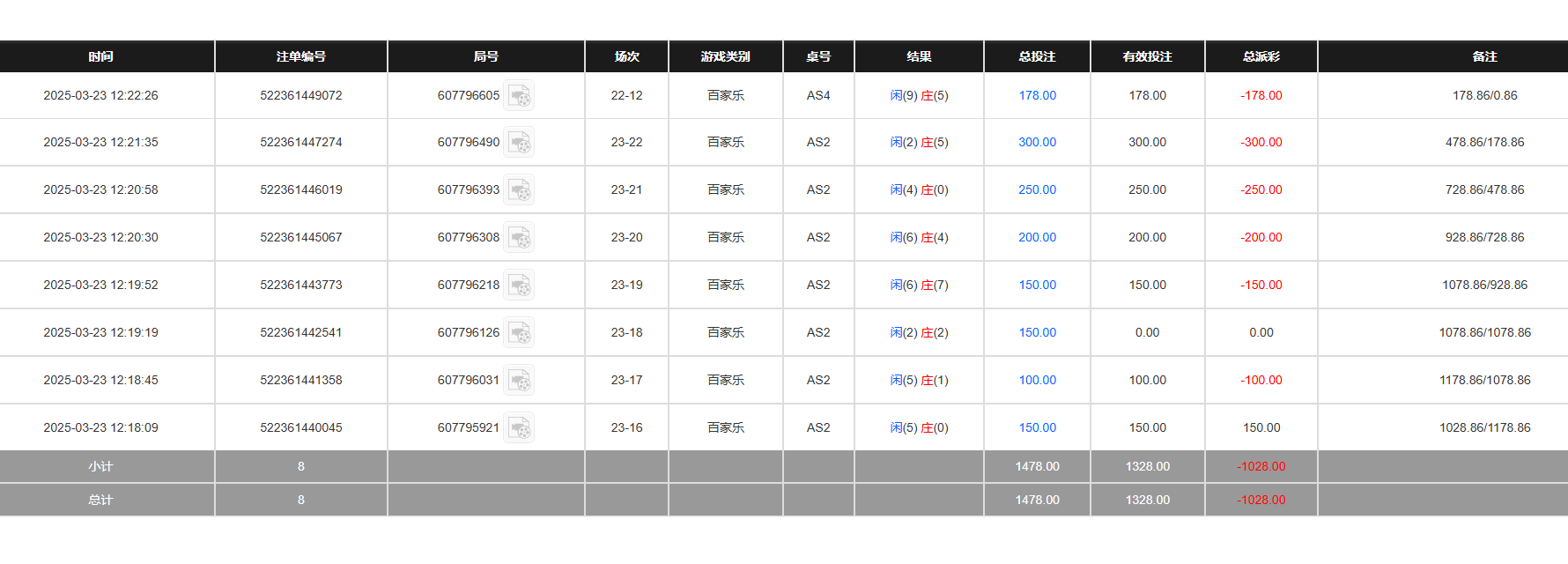This screenshot has width=1568, height=564.
Task: Open replay icon beside round 607796126
Action: [x=519, y=332]
